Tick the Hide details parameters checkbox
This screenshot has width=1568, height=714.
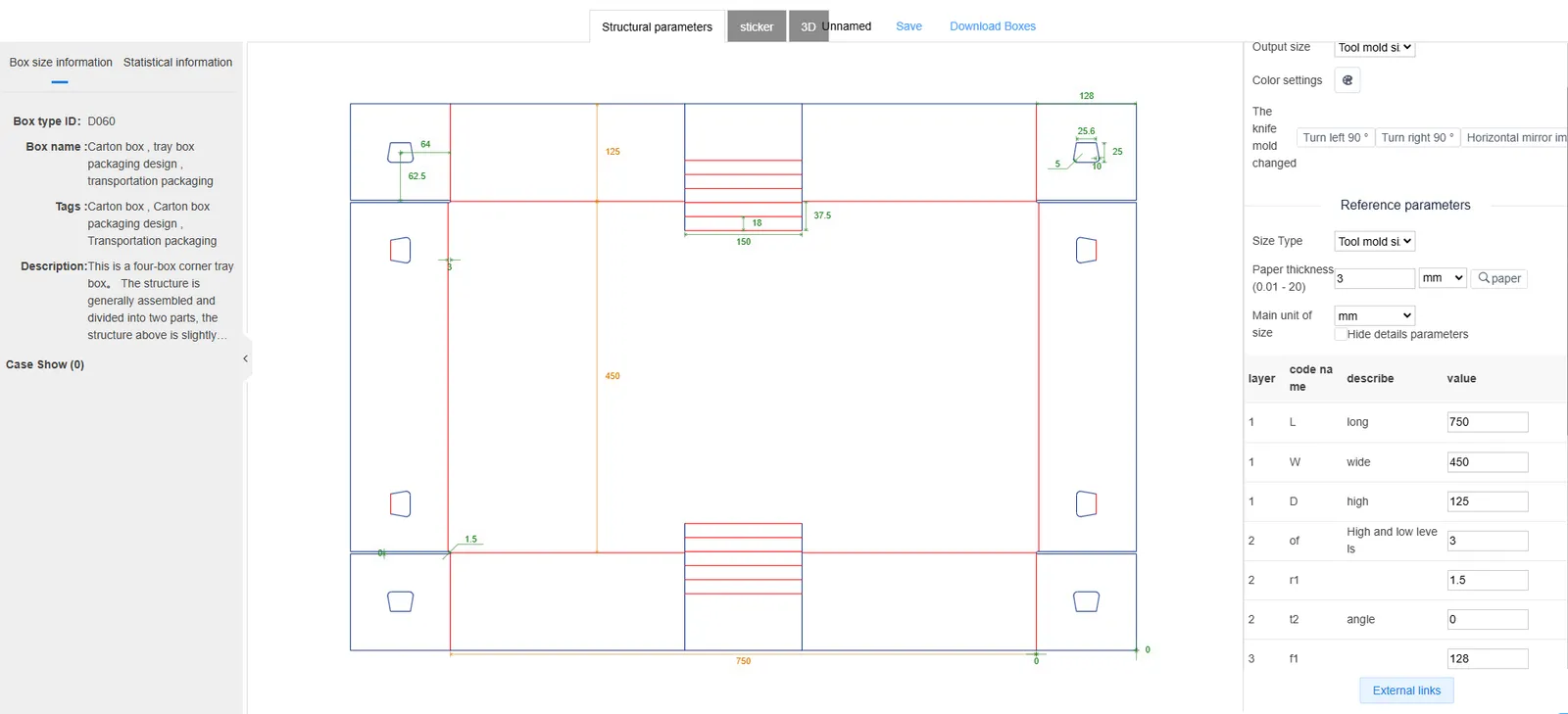point(1340,334)
